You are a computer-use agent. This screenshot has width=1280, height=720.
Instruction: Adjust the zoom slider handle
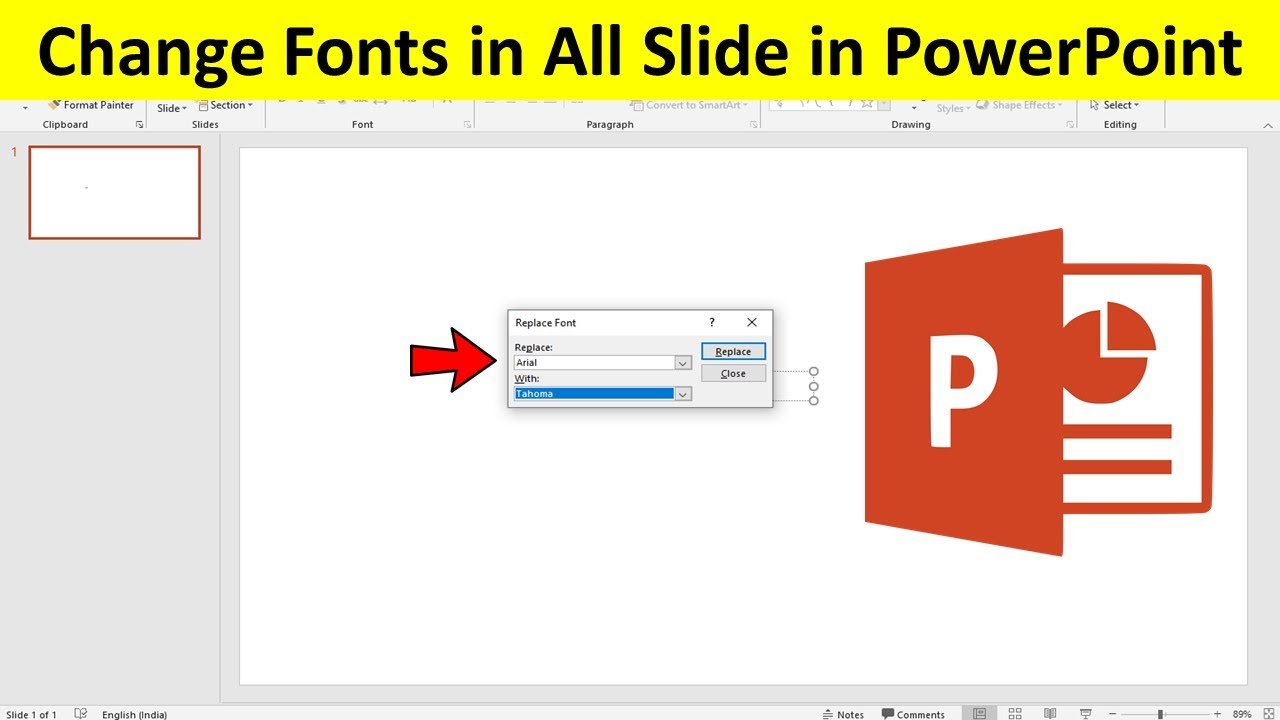(1160, 714)
